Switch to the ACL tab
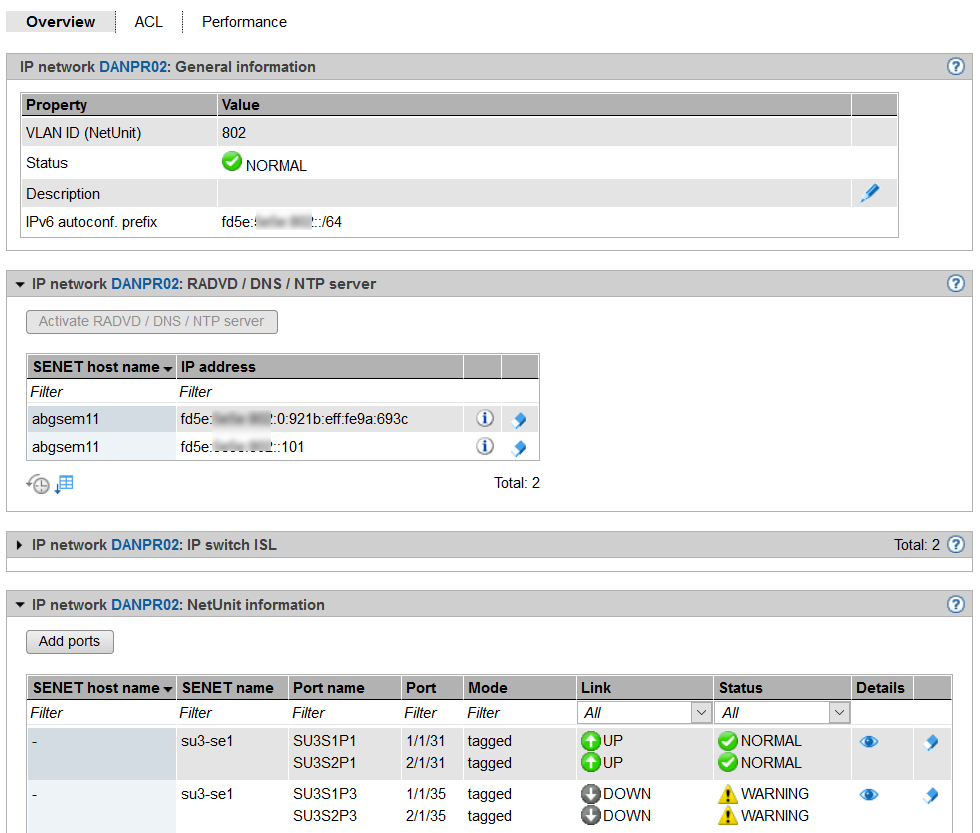Viewport: 980px width, 833px height. pos(148,21)
